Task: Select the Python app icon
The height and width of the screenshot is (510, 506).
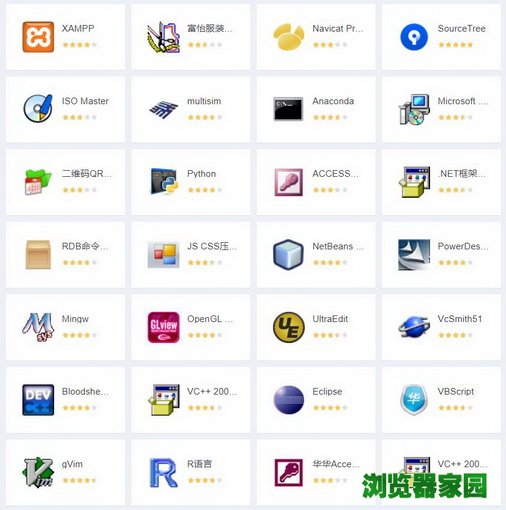Action: 163,181
